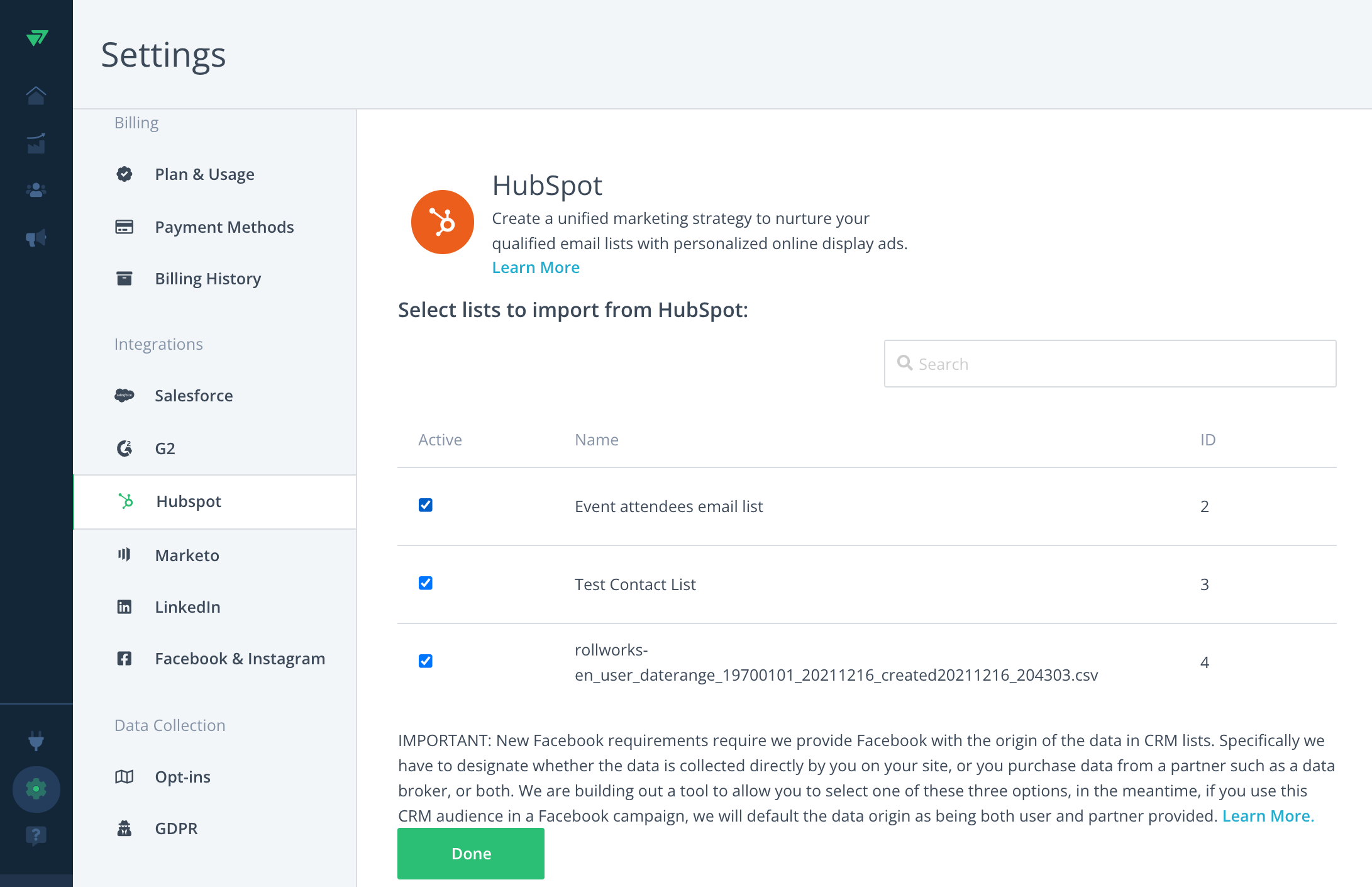Open the analytics chart icon
This screenshot has width=1372, height=887.
pos(36,143)
